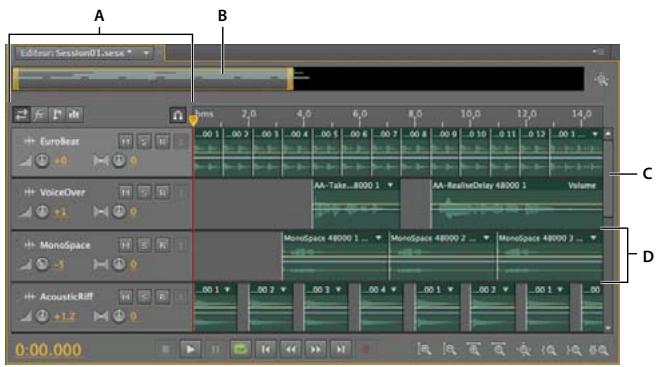Click Zoom Out Time icon
This screenshot has width=659, height=367.
pos(498,349)
